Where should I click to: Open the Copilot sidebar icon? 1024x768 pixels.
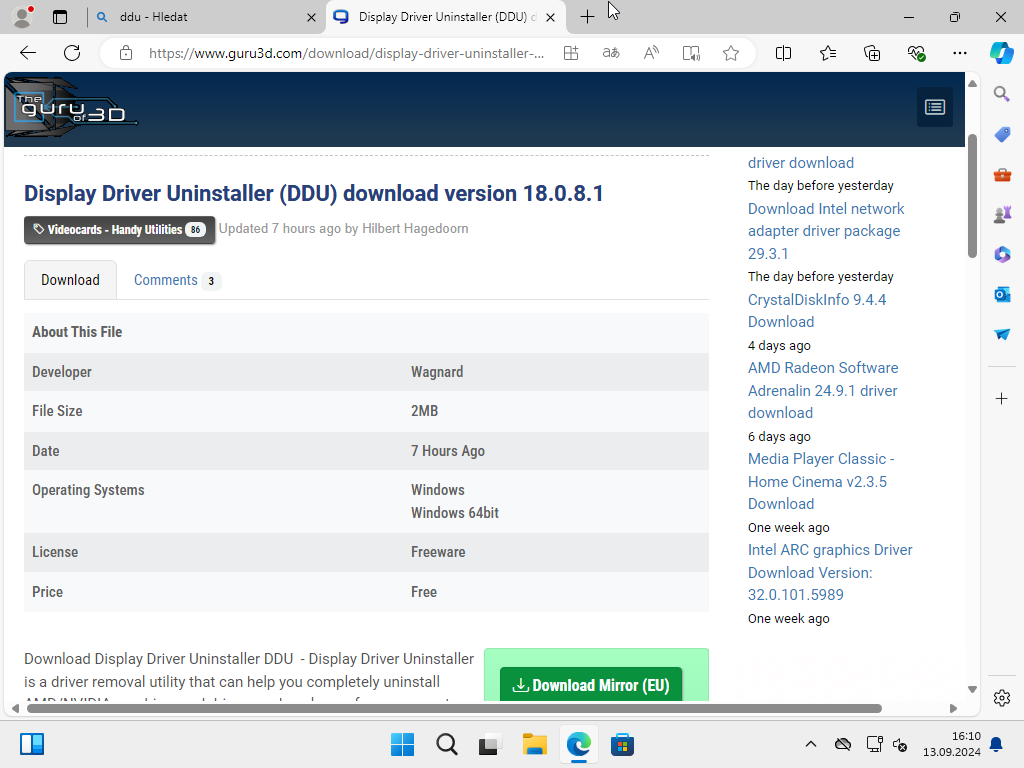point(1001,53)
